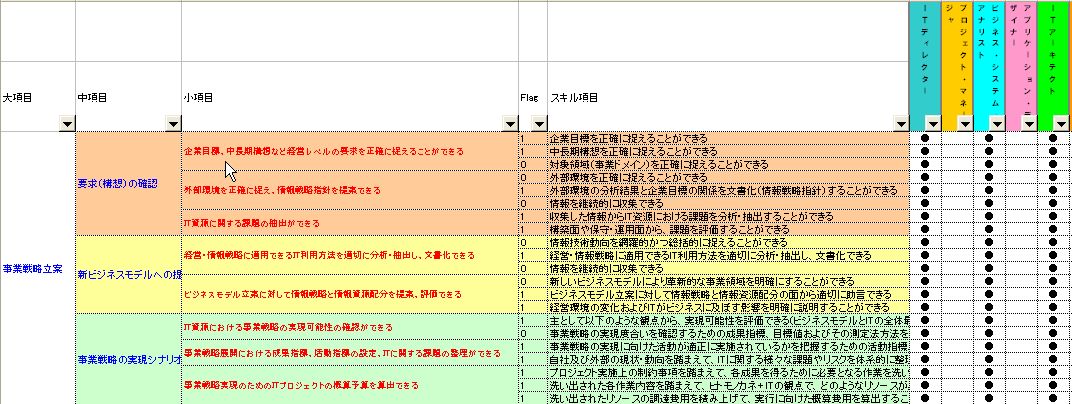1072x404 pixels.
Task: Open the ITディレクター column filter dropdown
Action: click(933, 124)
